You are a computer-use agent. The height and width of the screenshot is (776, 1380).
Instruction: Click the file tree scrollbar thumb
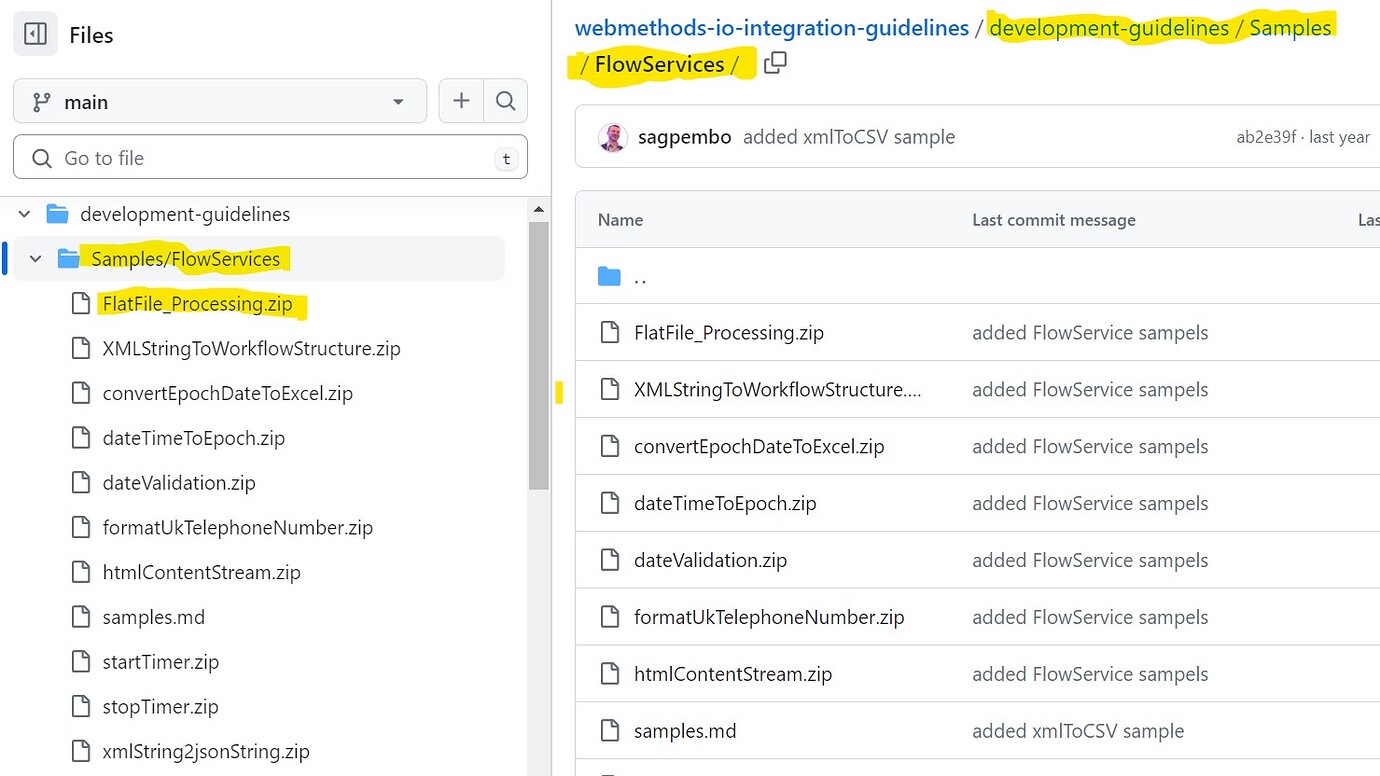coord(539,355)
